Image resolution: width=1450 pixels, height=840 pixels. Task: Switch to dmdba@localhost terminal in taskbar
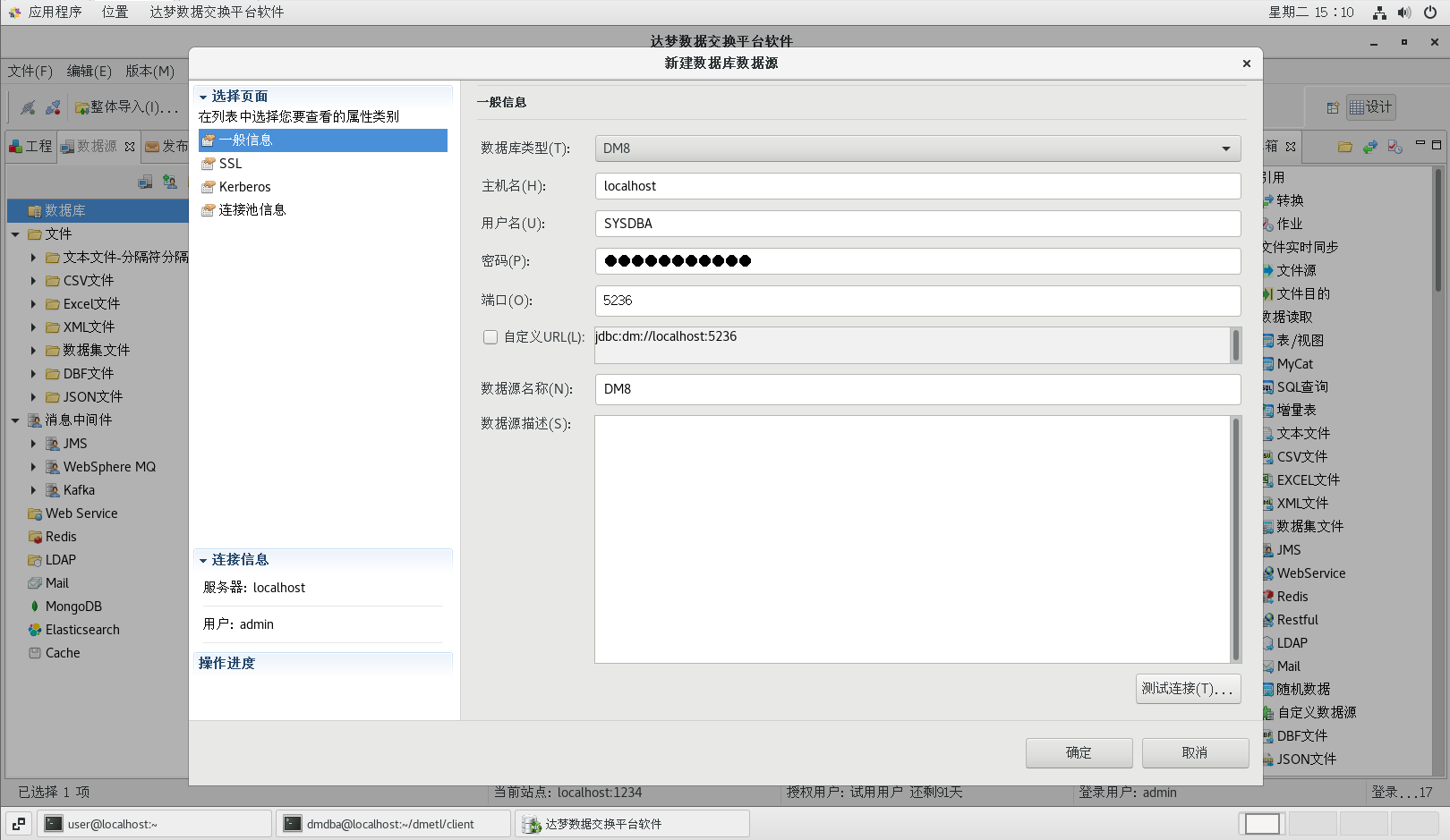394,824
